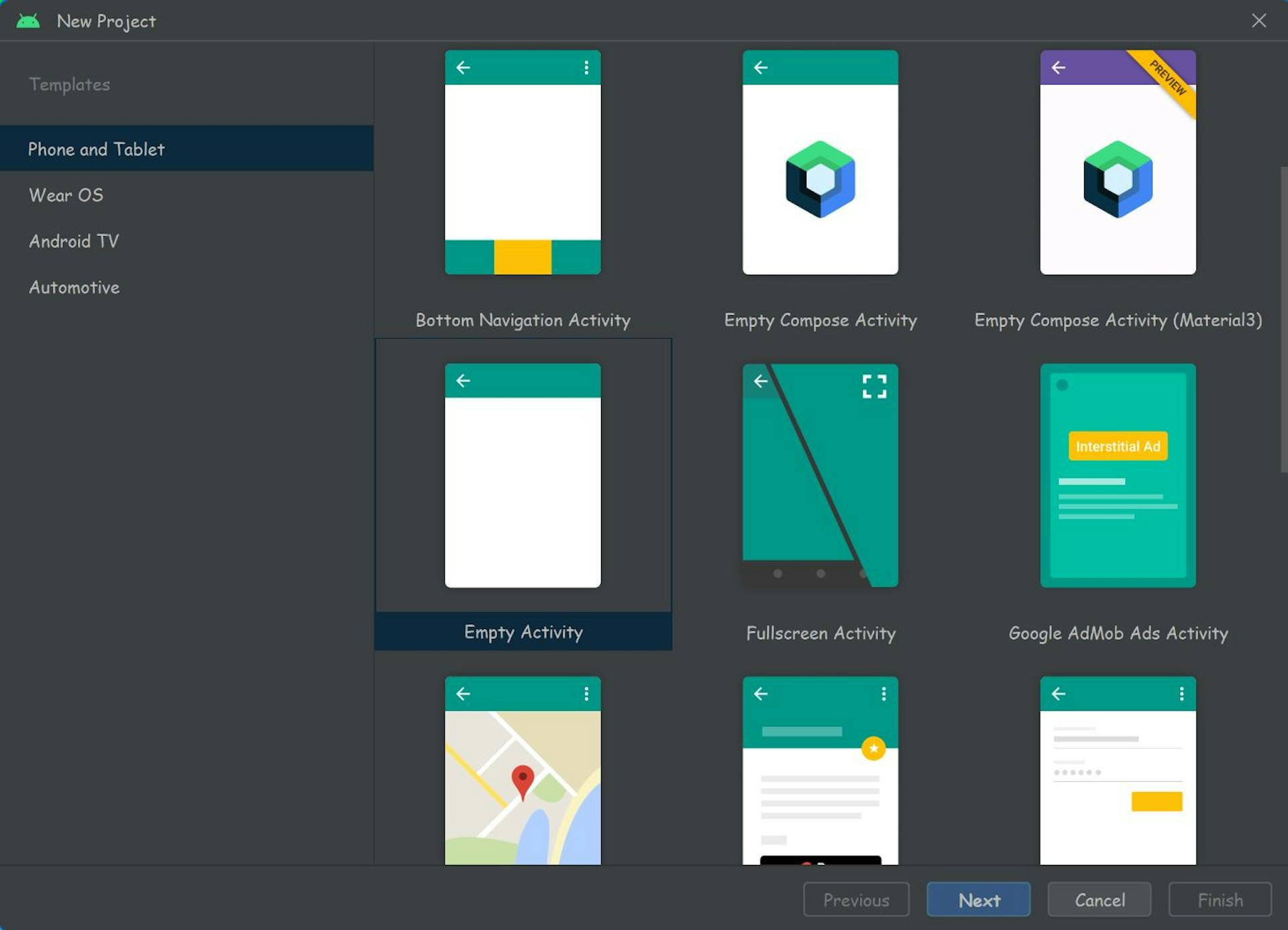Click the Next button

[x=978, y=900]
